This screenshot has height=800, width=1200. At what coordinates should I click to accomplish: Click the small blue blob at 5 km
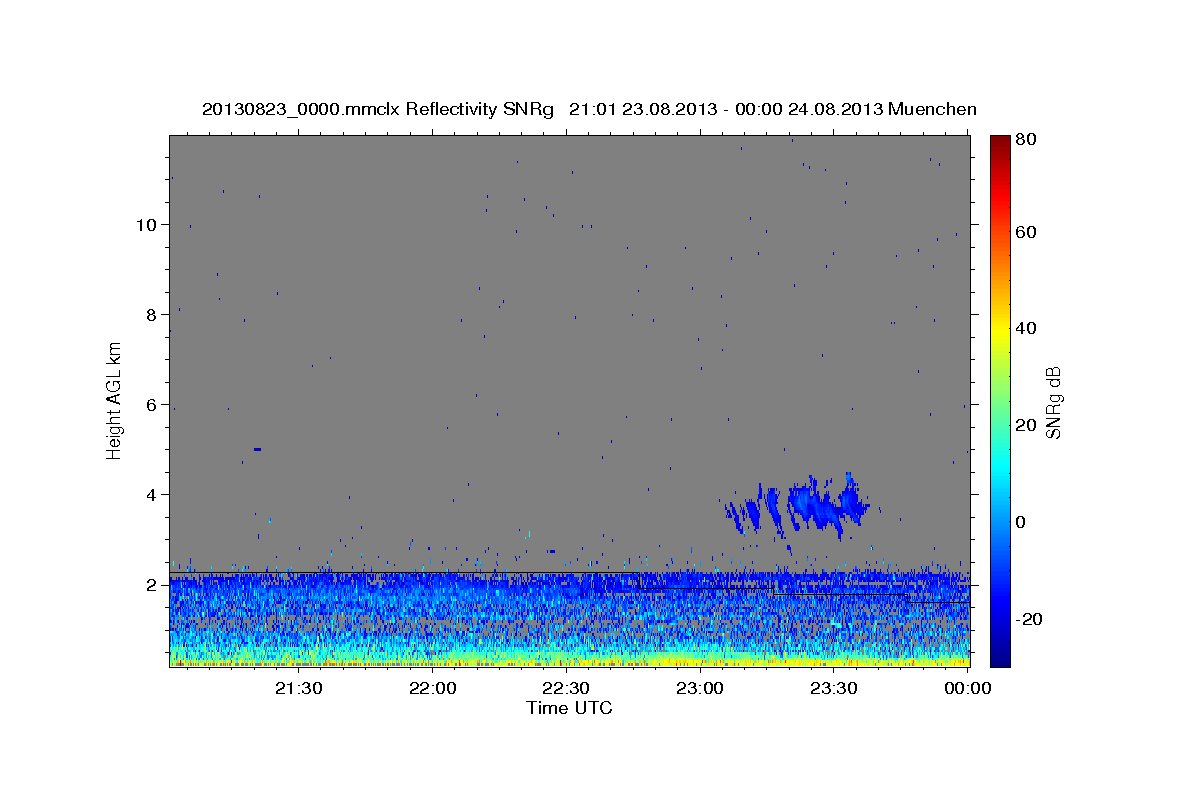pos(257,449)
